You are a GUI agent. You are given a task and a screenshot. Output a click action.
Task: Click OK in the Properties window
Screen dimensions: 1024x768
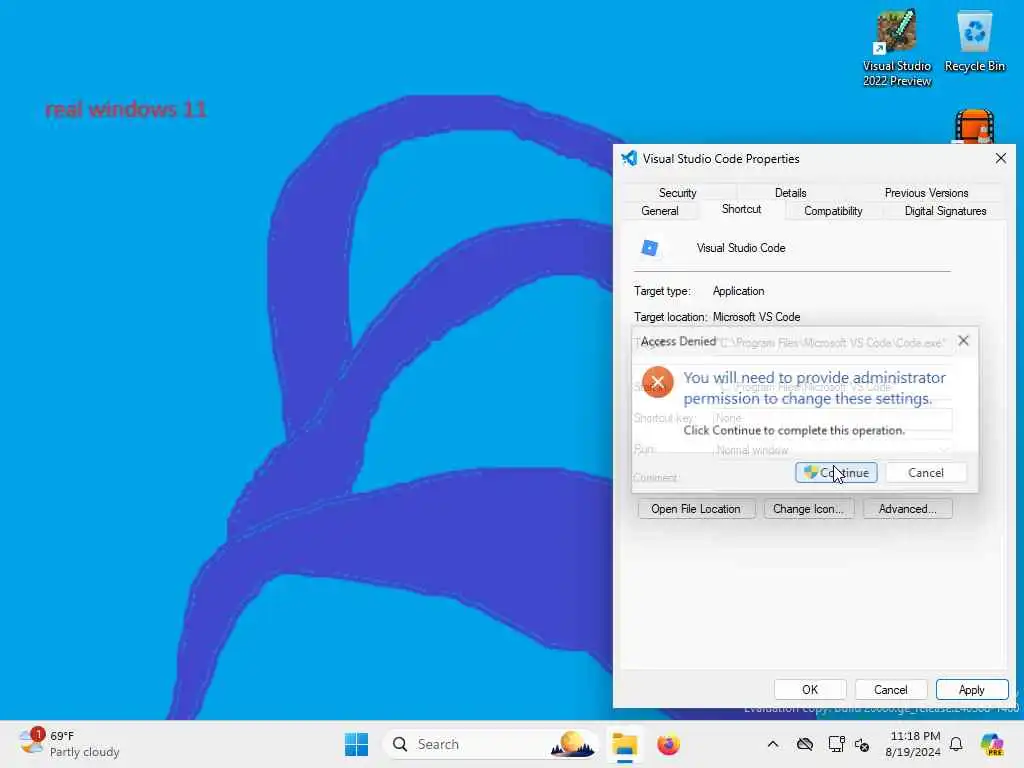[x=810, y=690]
